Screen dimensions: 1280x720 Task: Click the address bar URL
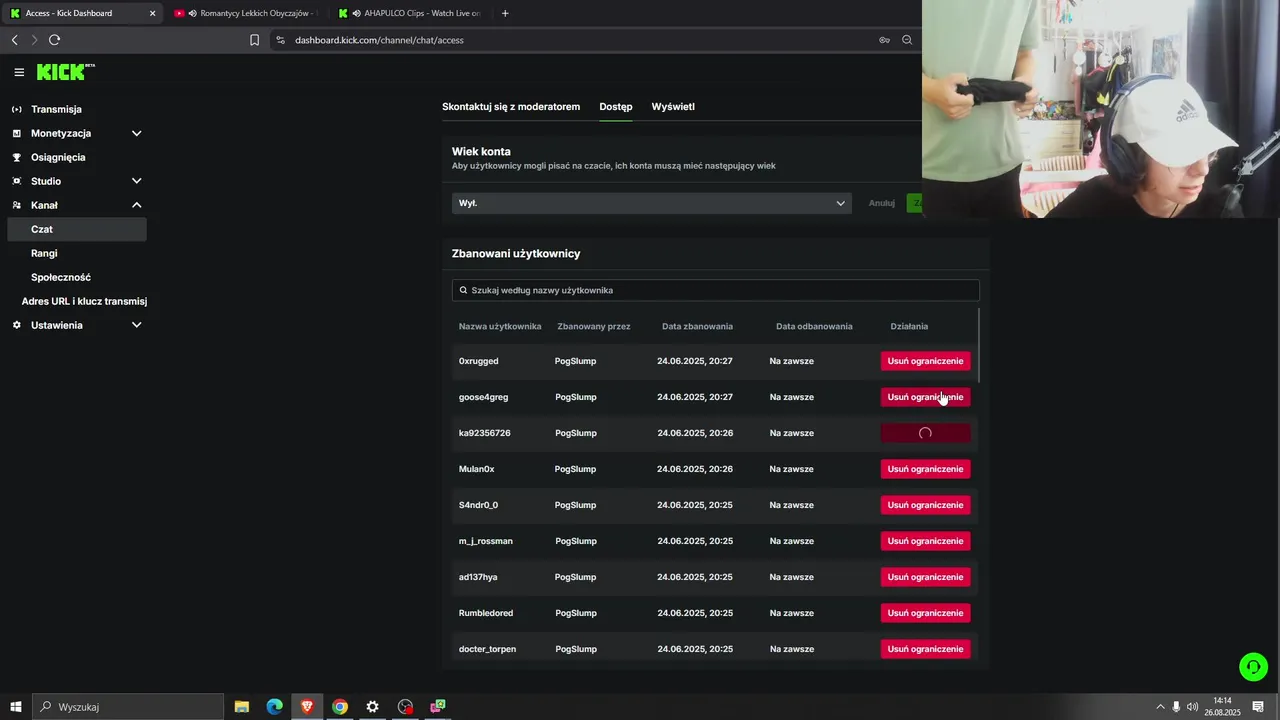pos(379,40)
